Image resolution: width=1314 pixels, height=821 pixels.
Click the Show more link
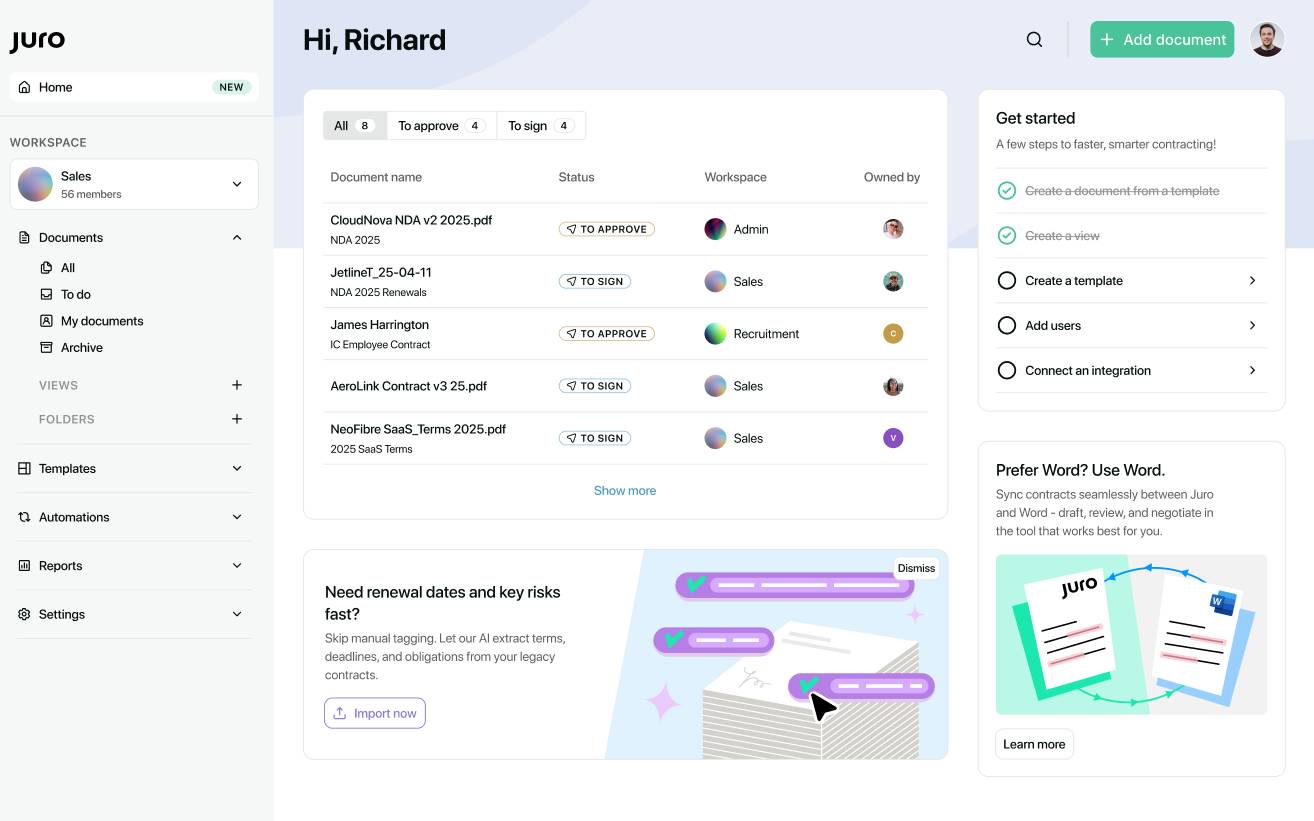625,491
